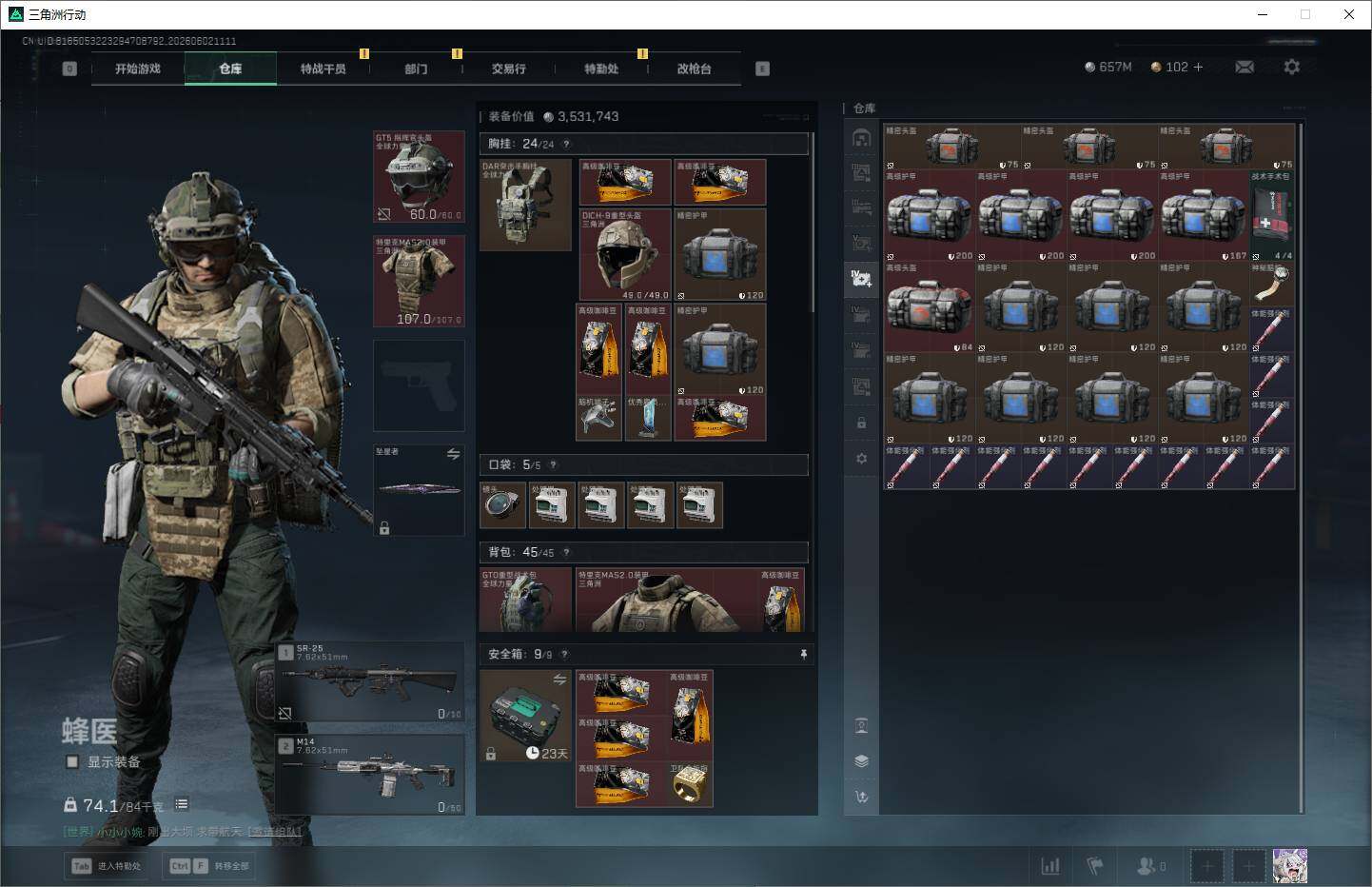Toggle the pin icon on 安全箱 header

tap(804, 654)
